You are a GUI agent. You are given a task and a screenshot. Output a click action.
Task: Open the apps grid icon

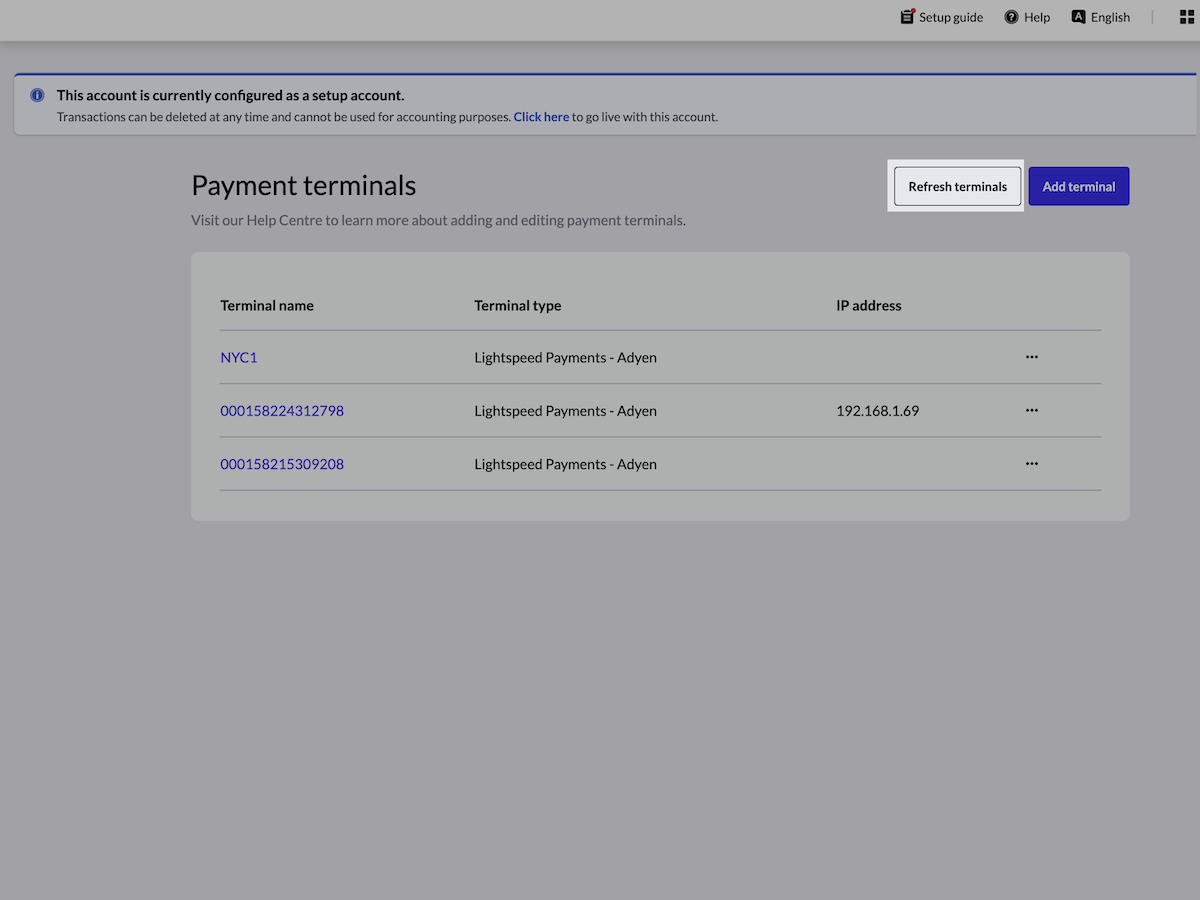pos(1187,17)
